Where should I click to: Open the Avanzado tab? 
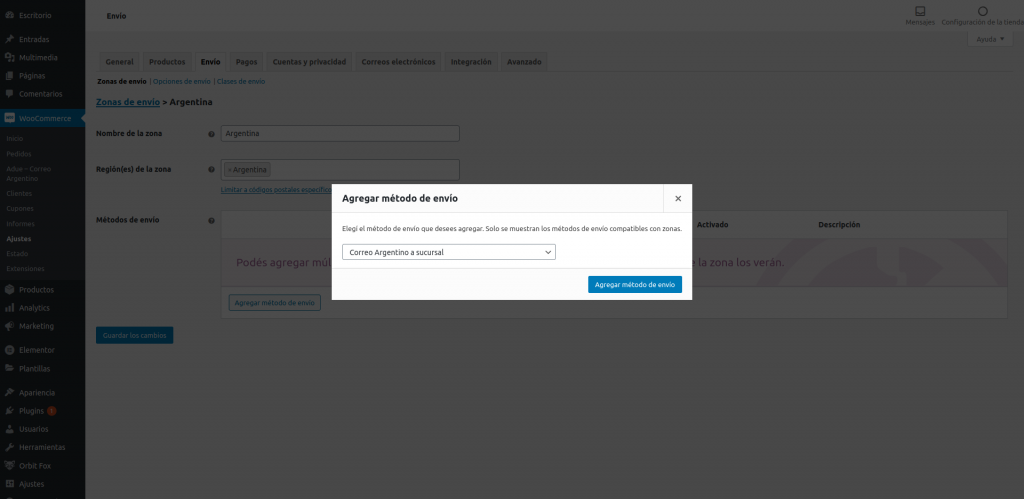pyautogui.click(x=524, y=62)
